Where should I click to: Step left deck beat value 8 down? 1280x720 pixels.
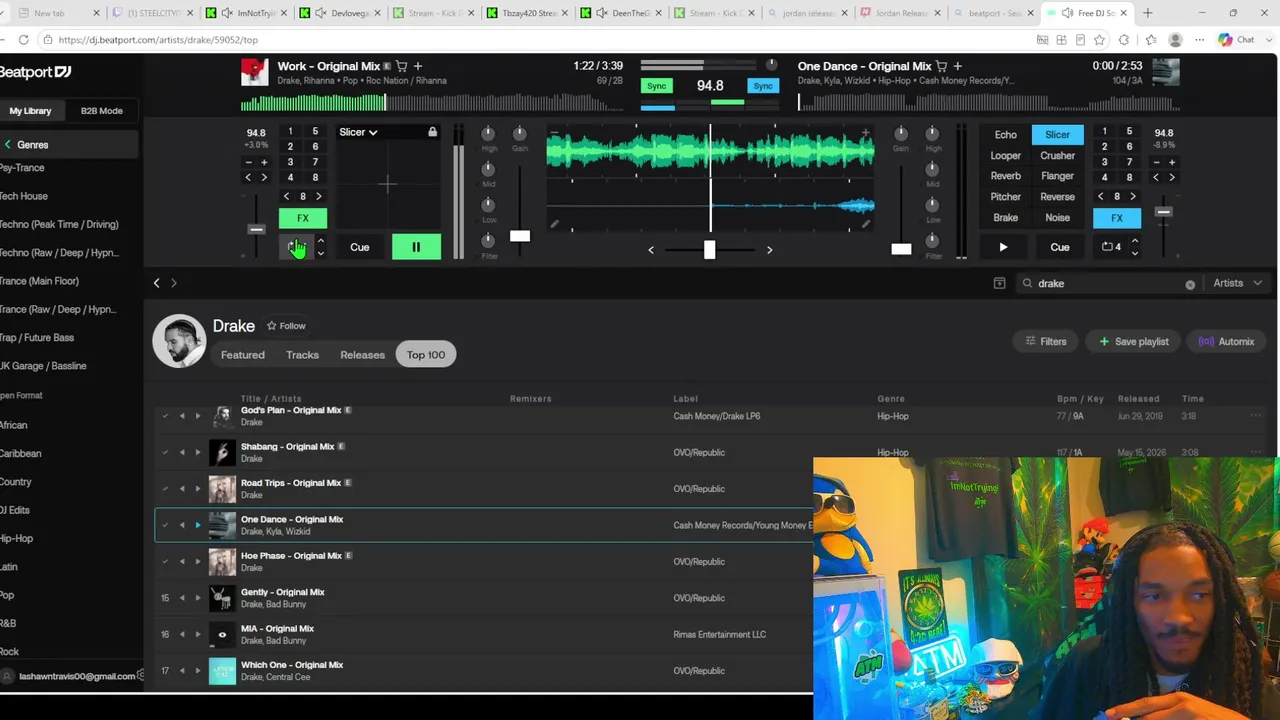[x=287, y=197]
